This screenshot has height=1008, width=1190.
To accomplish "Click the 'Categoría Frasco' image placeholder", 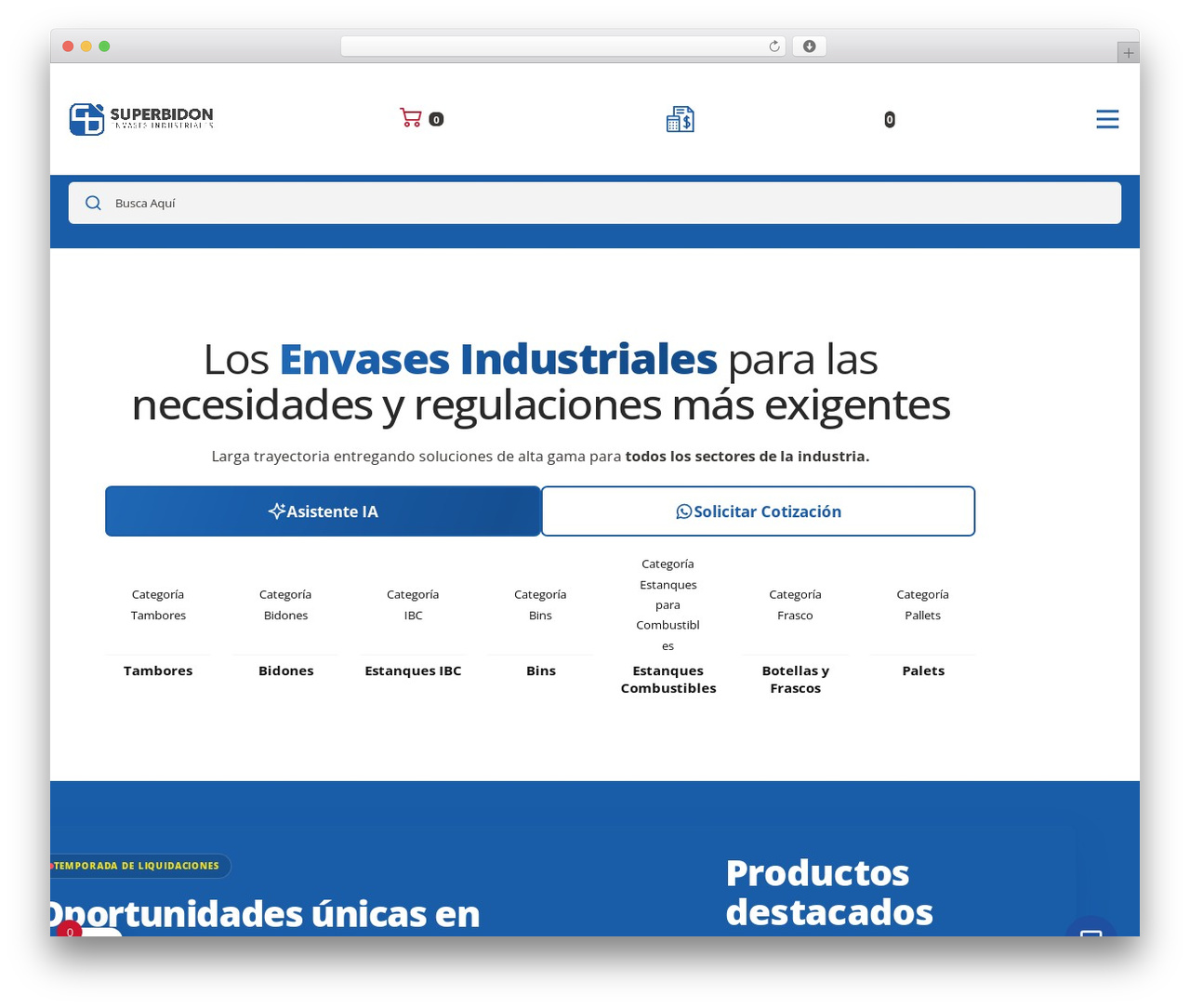I will pyautogui.click(x=795, y=604).
